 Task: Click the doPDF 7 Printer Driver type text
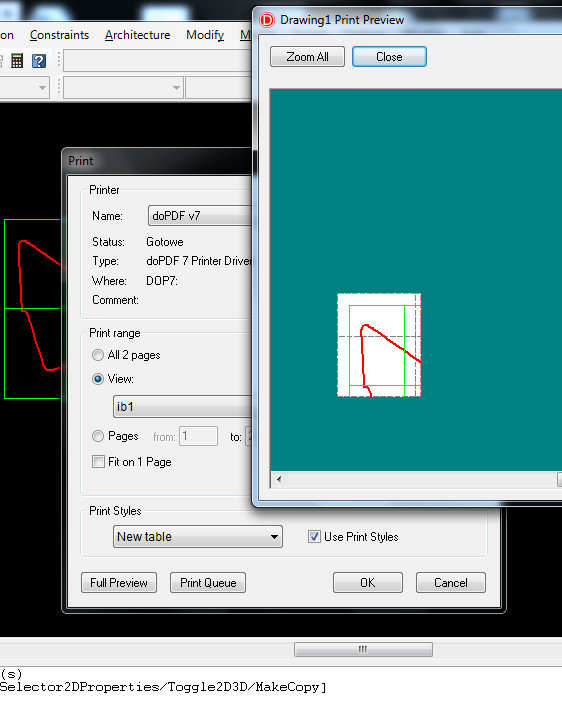point(199,261)
